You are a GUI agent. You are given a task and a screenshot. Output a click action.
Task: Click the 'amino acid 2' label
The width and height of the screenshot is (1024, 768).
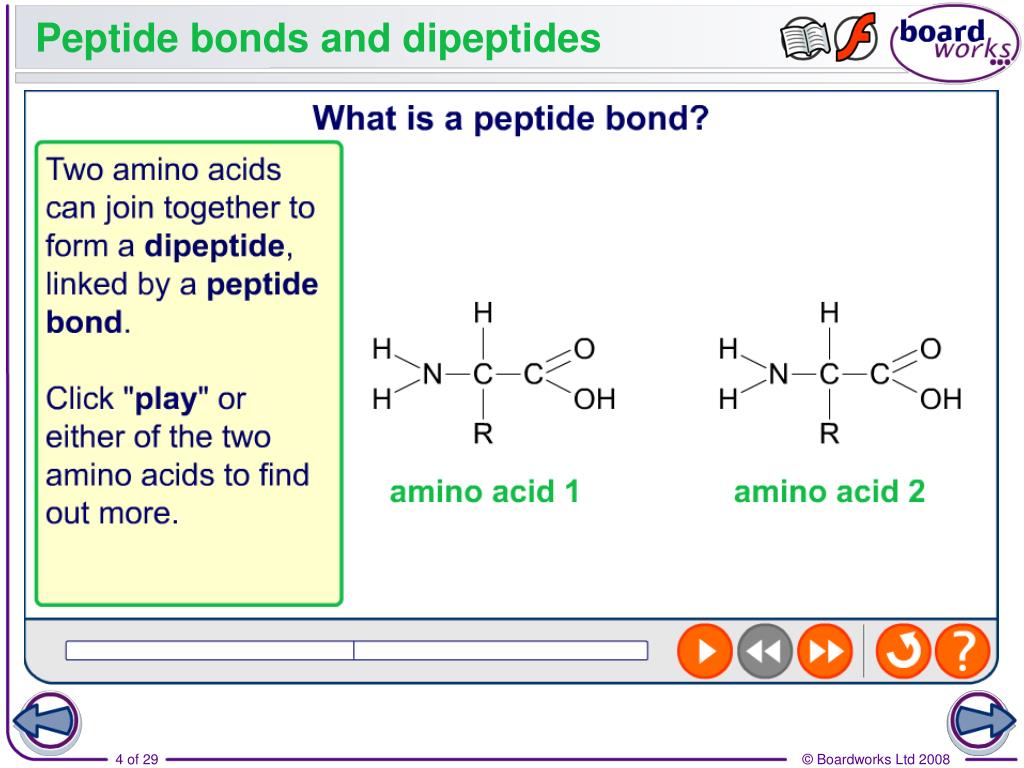click(x=829, y=492)
